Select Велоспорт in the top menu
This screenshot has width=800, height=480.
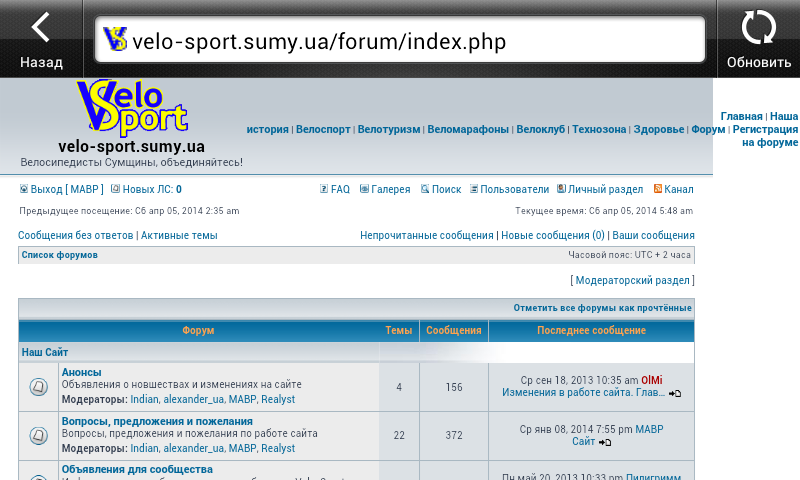pyautogui.click(x=323, y=129)
